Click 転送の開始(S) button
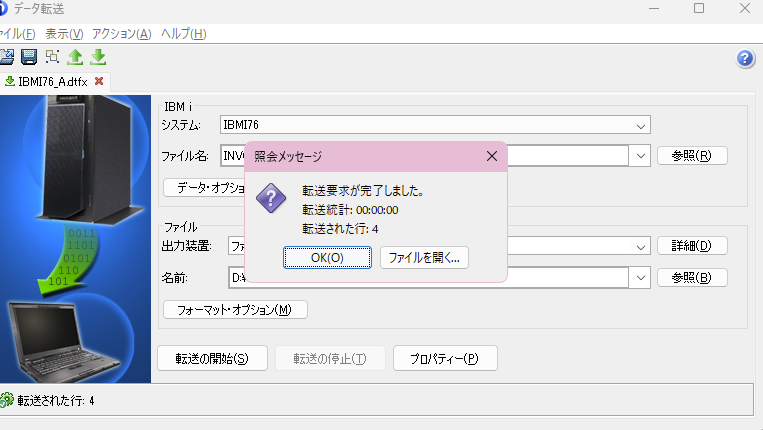Screen dimensions: 763x430 [212, 358]
